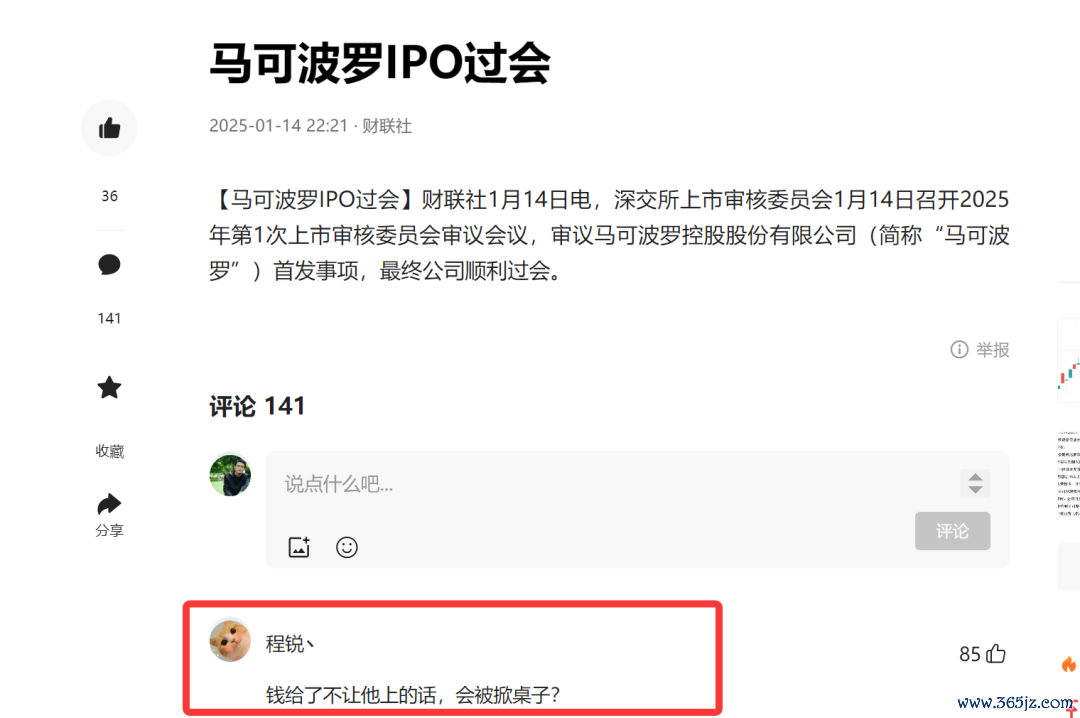The width and height of the screenshot is (1080, 718).
Task: Share article using the arrow icon
Action: coord(110,504)
